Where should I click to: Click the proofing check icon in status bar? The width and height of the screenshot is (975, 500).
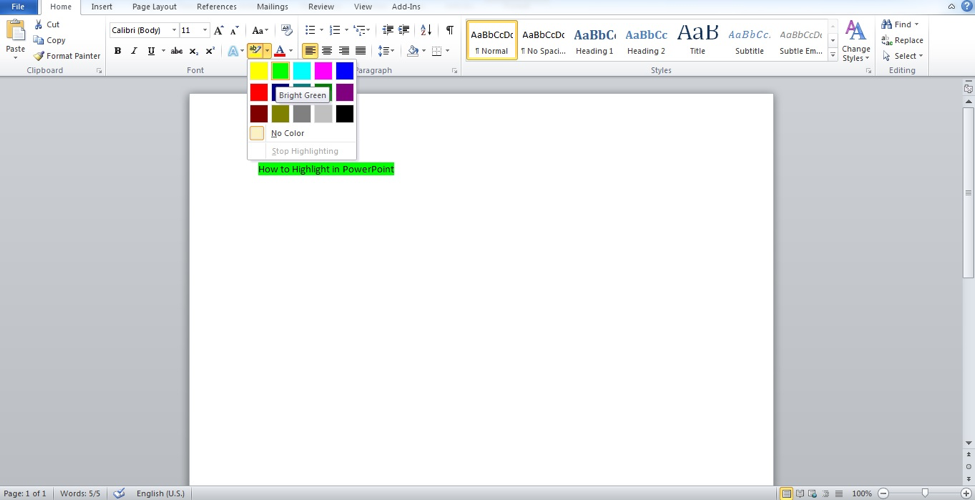click(119, 493)
